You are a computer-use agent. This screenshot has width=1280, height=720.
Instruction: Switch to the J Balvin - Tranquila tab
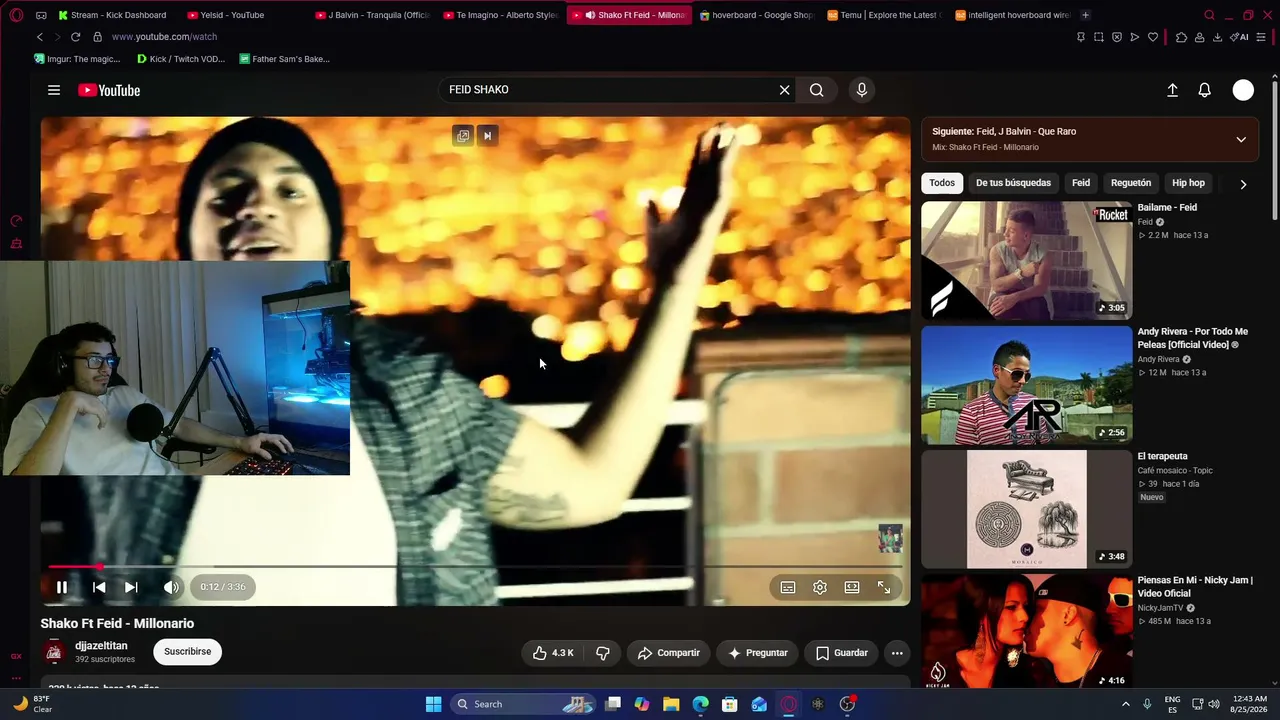(x=372, y=15)
